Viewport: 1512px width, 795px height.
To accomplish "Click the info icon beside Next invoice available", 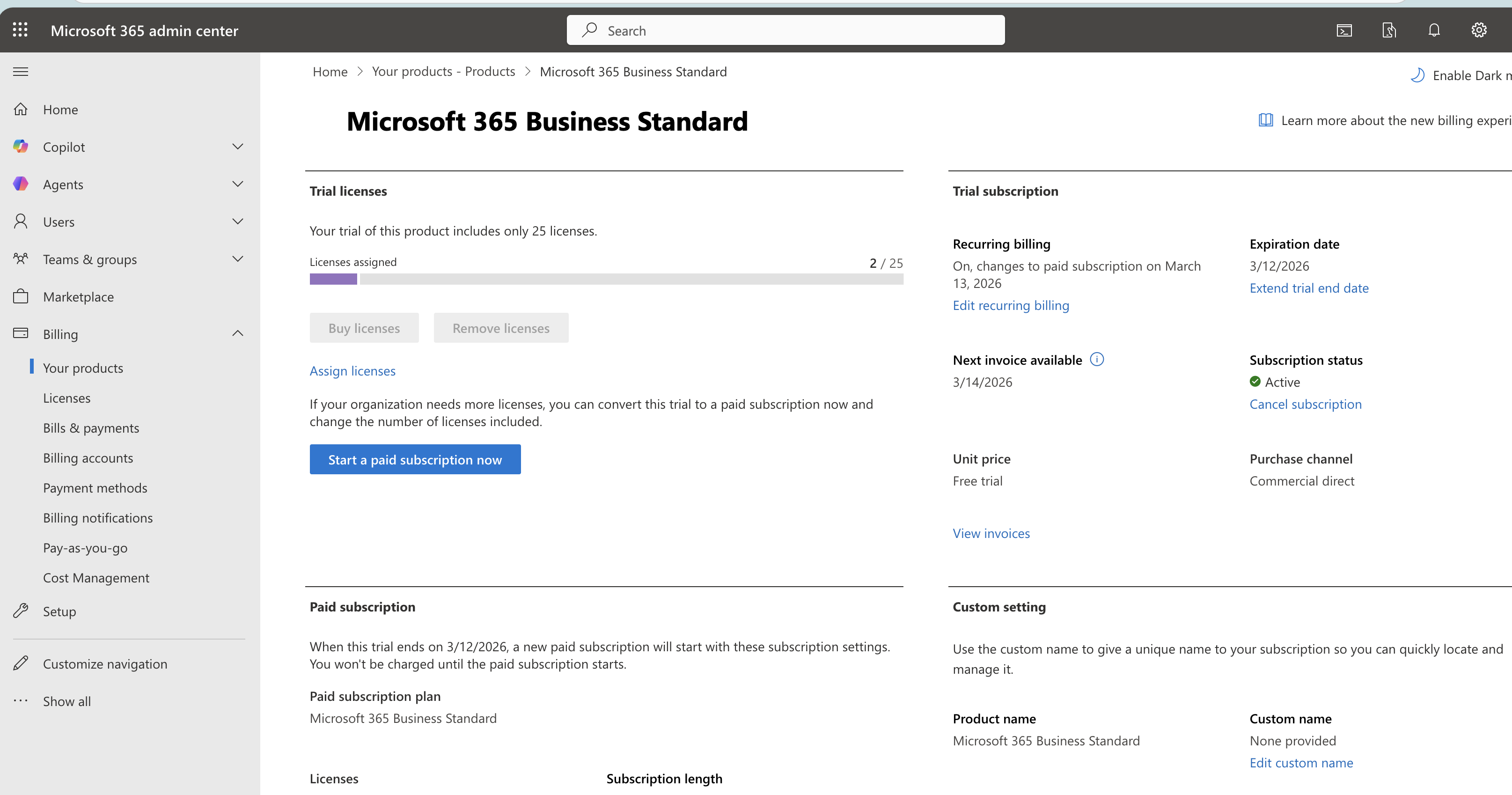I will click(x=1096, y=359).
